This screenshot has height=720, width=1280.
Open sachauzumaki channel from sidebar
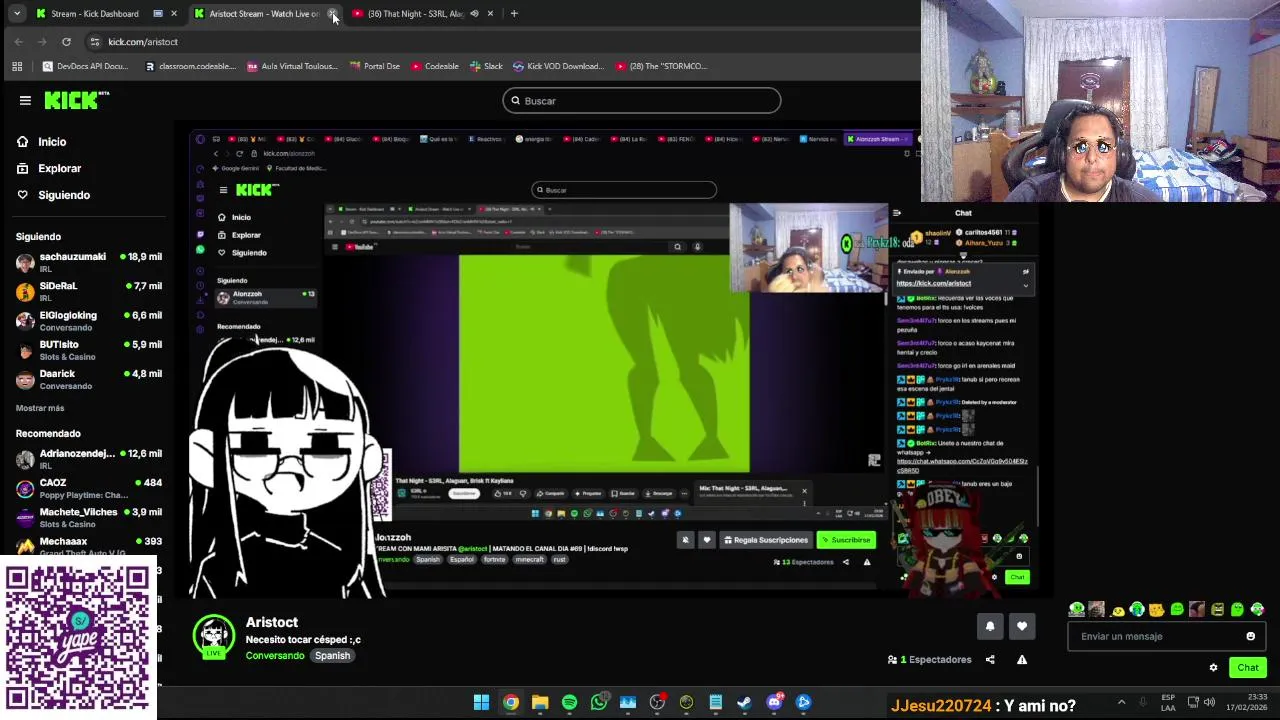[x=88, y=263]
